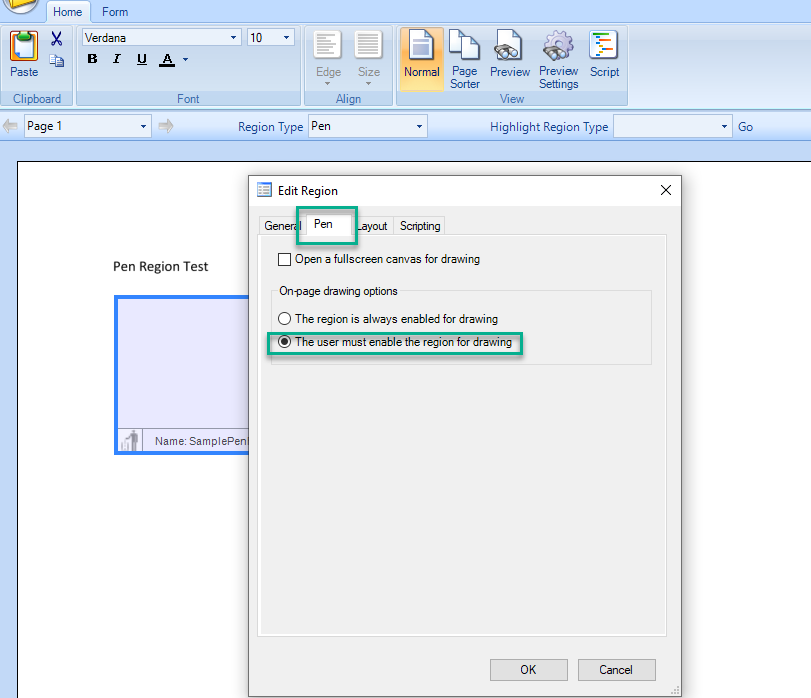811x698 pixels.
Task: Open the Script view
Action: (604, 54)
